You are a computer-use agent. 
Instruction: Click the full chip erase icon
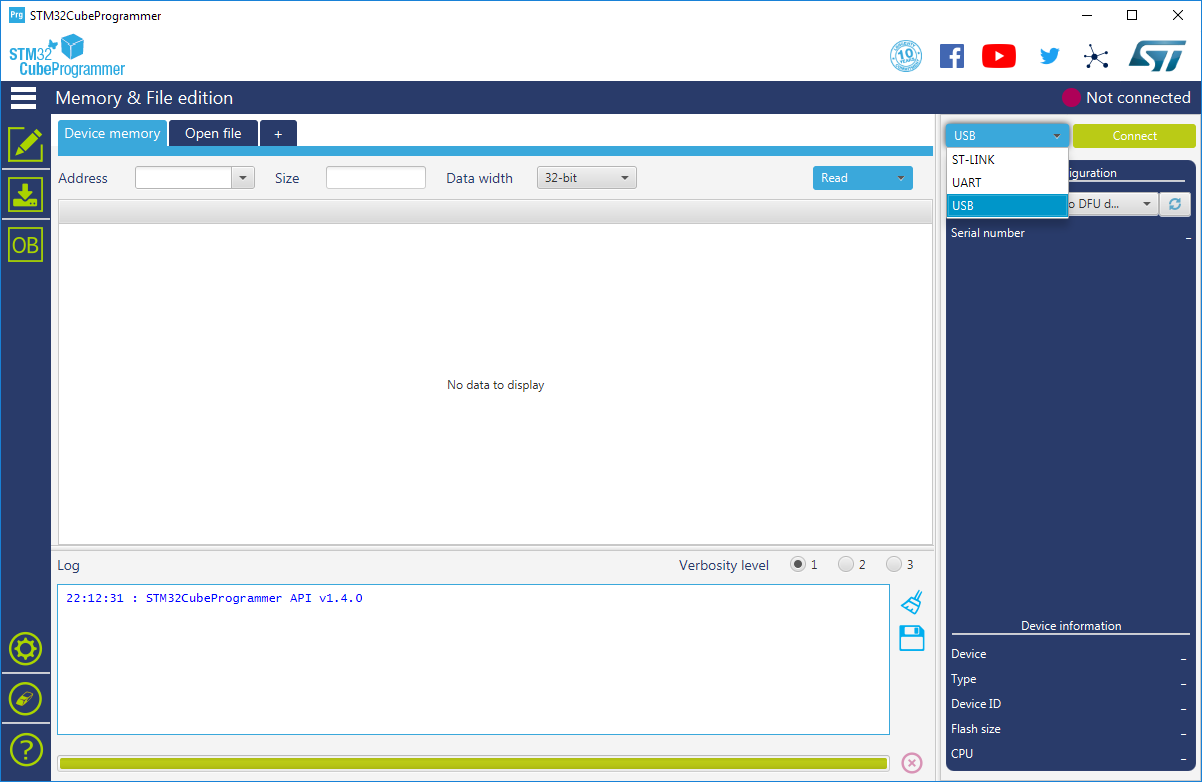[x=25, y=698]
